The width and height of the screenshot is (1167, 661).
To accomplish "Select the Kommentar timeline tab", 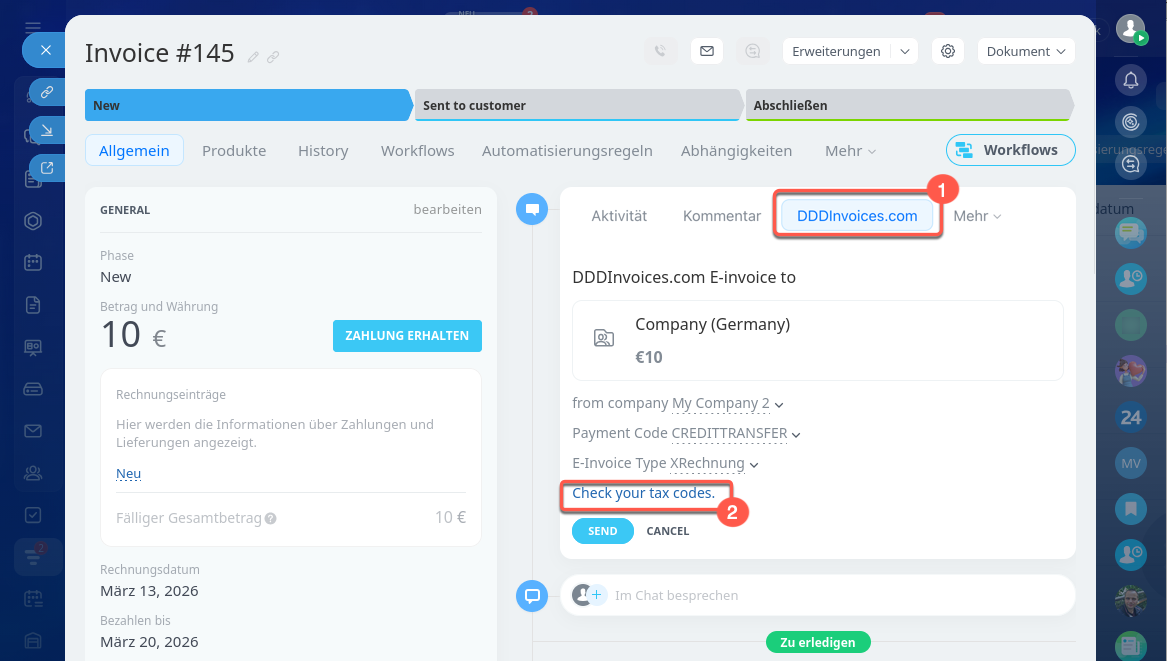I will pos(722,216).
